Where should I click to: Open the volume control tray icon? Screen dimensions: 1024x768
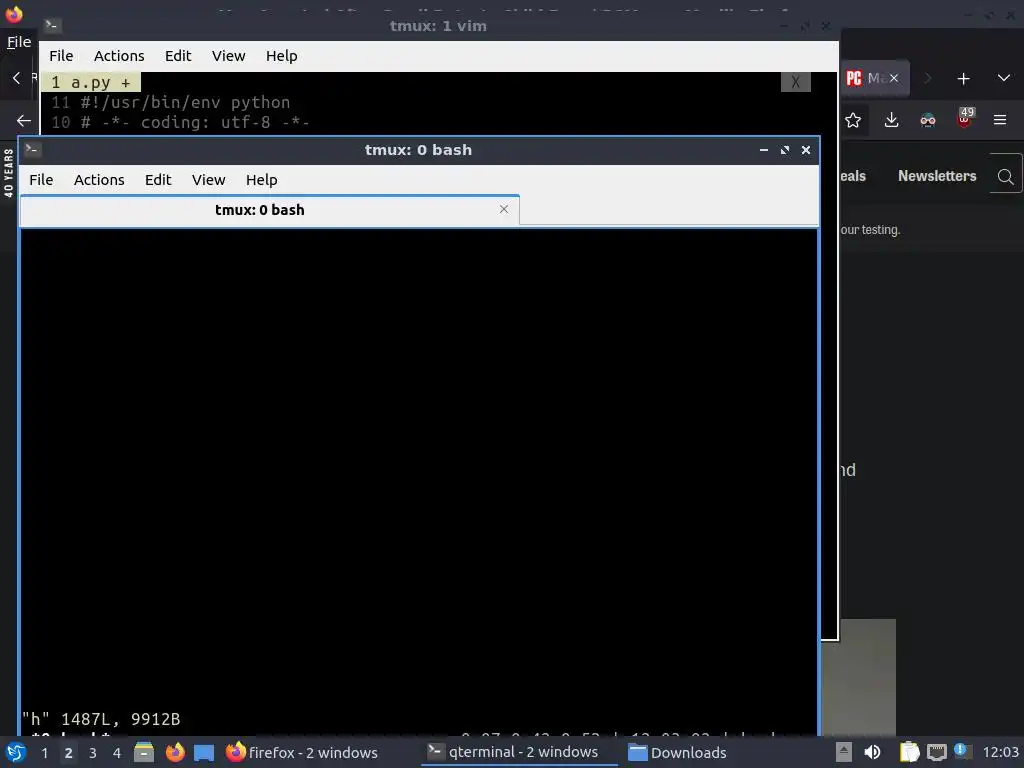click(x=872, y=752)
